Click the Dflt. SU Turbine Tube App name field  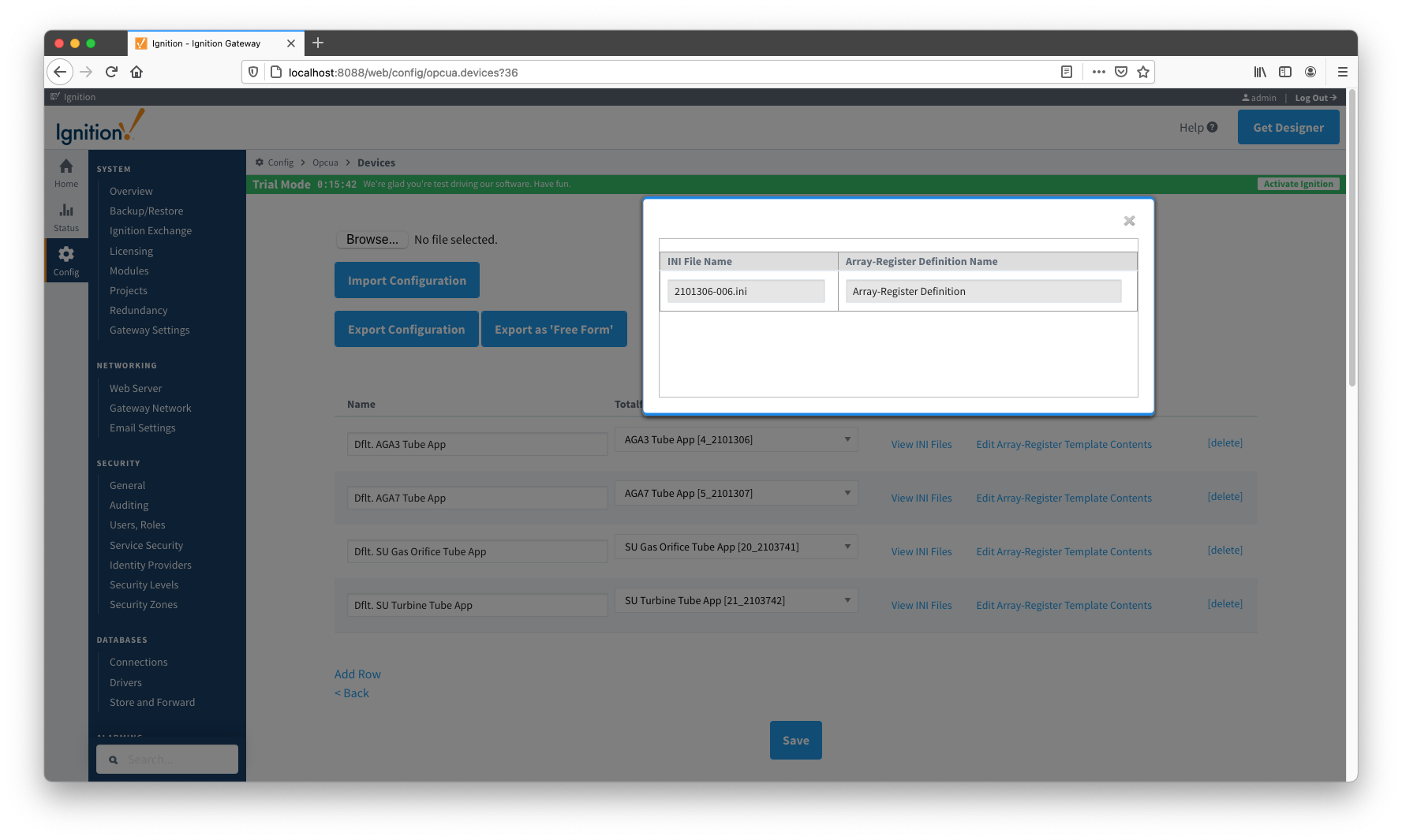[x=477, y=605]
